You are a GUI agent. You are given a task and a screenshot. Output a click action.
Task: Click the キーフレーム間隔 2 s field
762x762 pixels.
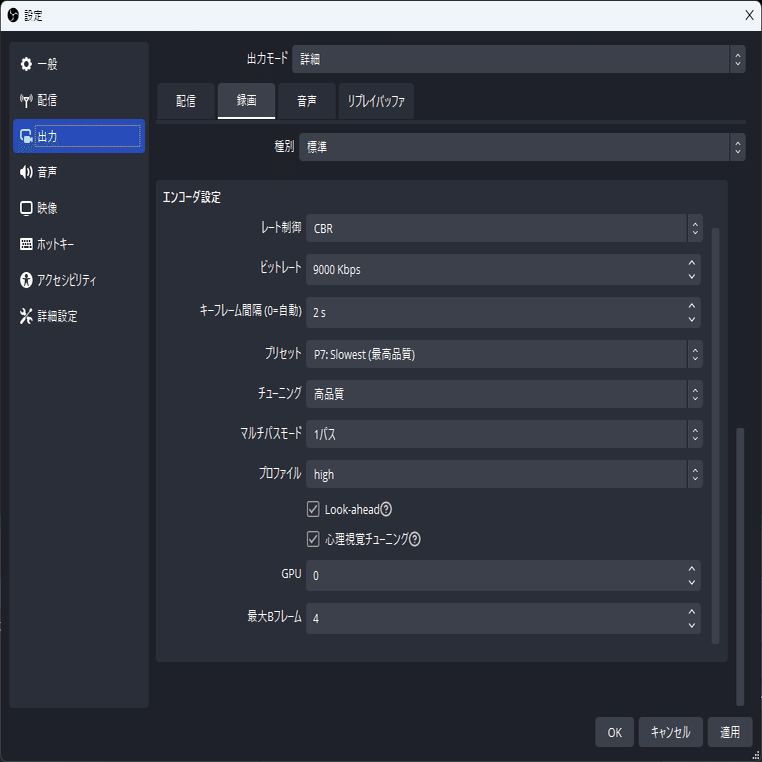tap(503, 312)
